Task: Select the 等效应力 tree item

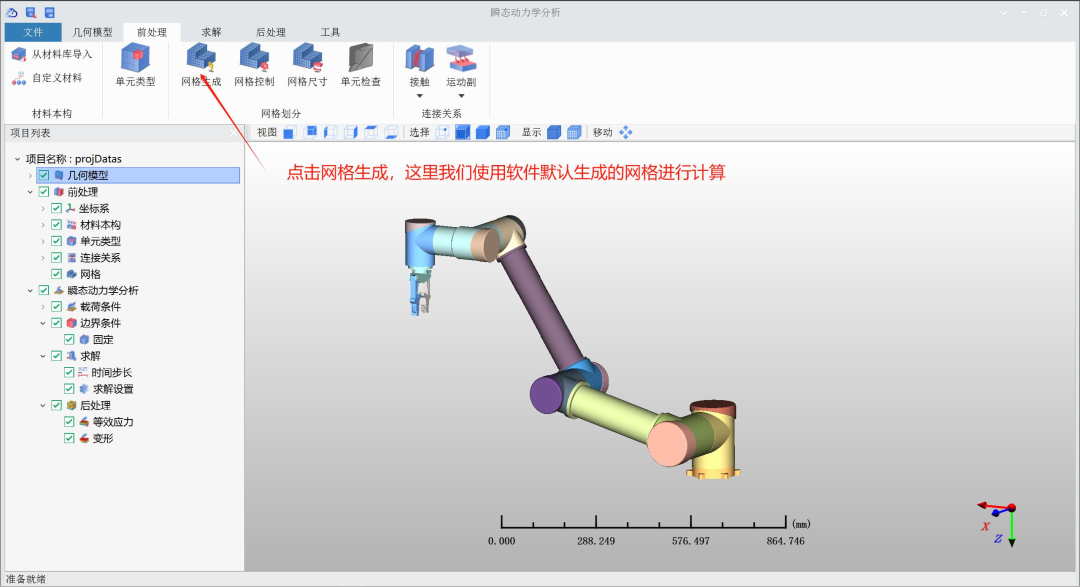Action: click(x=113, y=422)
